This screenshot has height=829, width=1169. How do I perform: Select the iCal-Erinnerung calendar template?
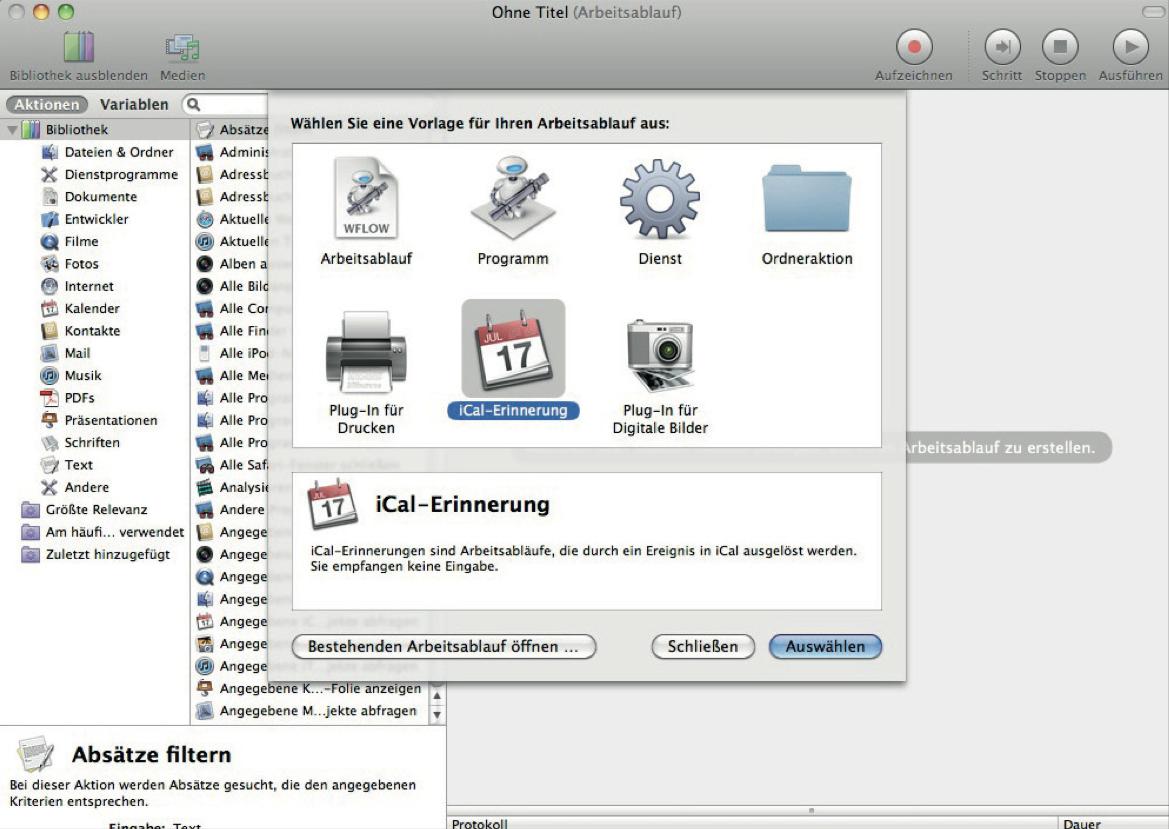513,349
